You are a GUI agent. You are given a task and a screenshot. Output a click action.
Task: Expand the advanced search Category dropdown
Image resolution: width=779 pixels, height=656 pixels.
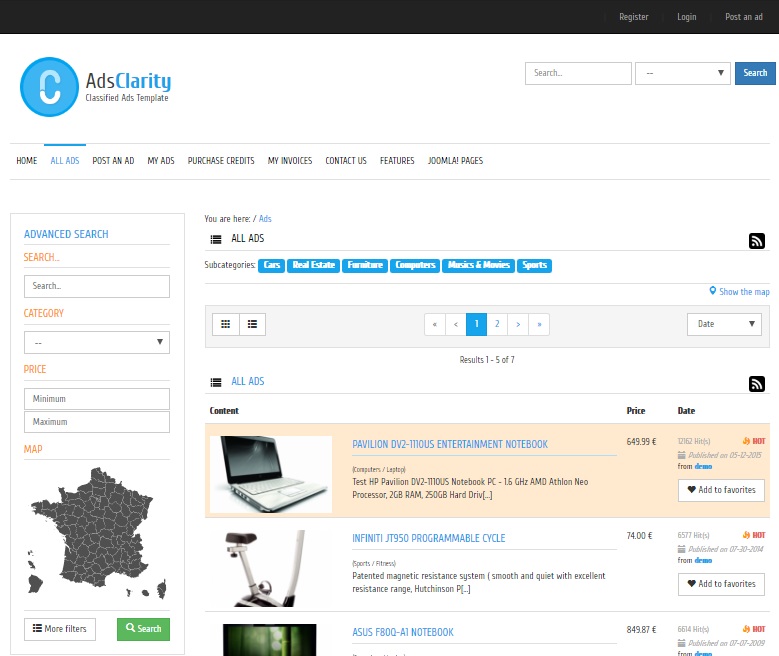[x=97, y=342]
